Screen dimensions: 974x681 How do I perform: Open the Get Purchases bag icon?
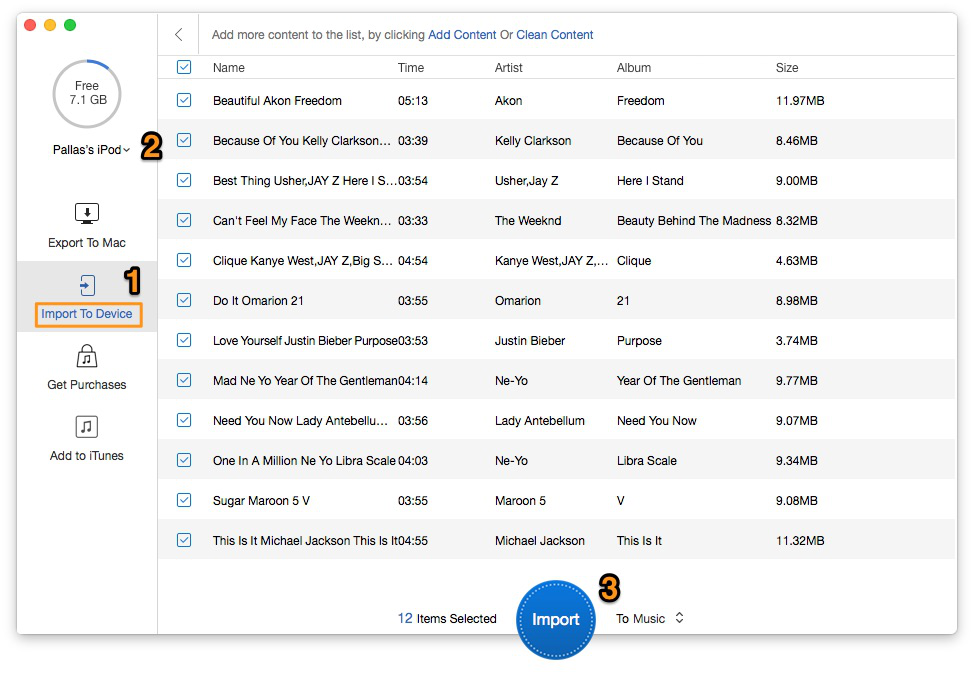pos(87,357)
